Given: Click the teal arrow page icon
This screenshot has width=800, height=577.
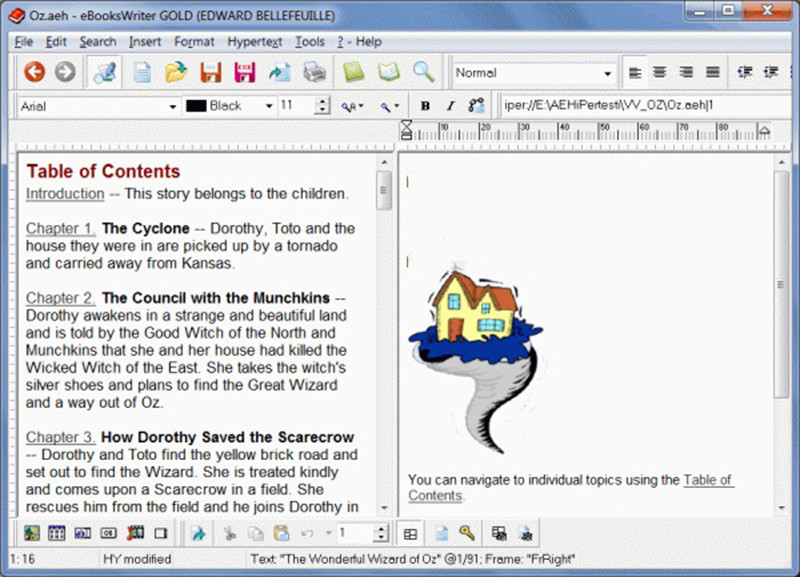Looking at the screenshot, I should pyautogui.click(x=198, y=534).
